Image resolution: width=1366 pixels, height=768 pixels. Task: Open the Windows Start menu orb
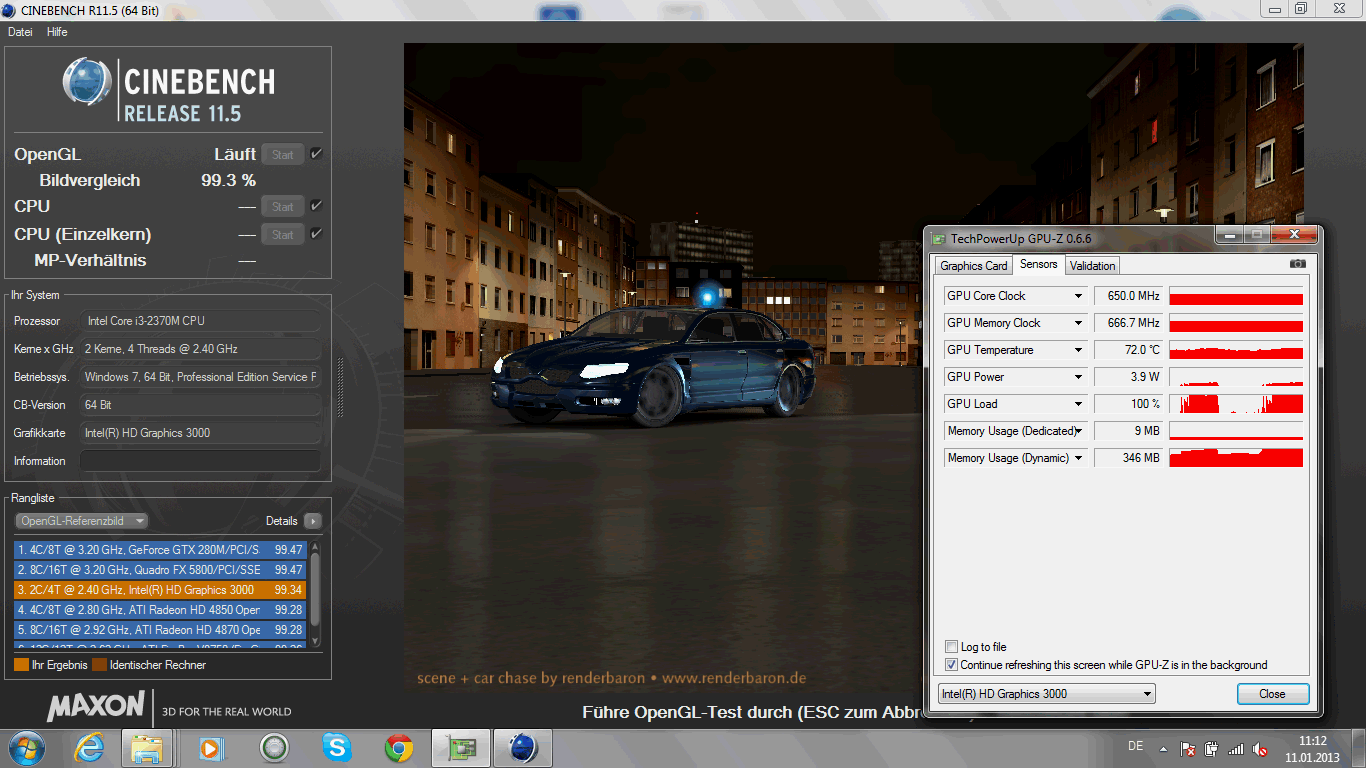26,747
